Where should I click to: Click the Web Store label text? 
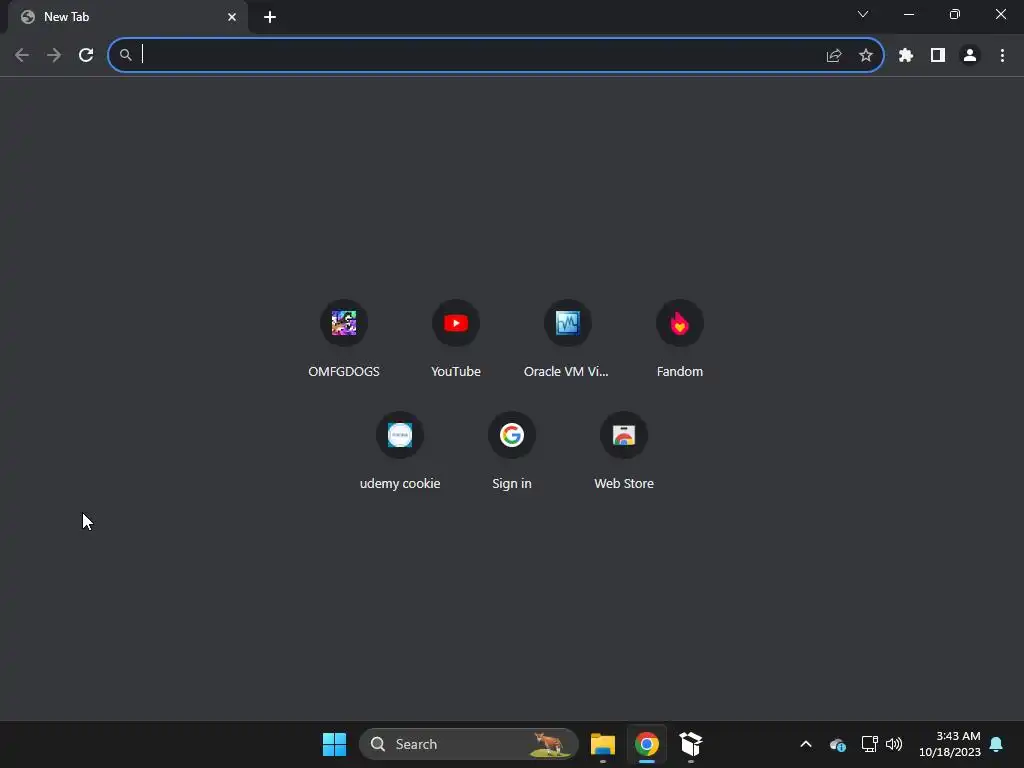pyautogui.click(x=624, y=484)
